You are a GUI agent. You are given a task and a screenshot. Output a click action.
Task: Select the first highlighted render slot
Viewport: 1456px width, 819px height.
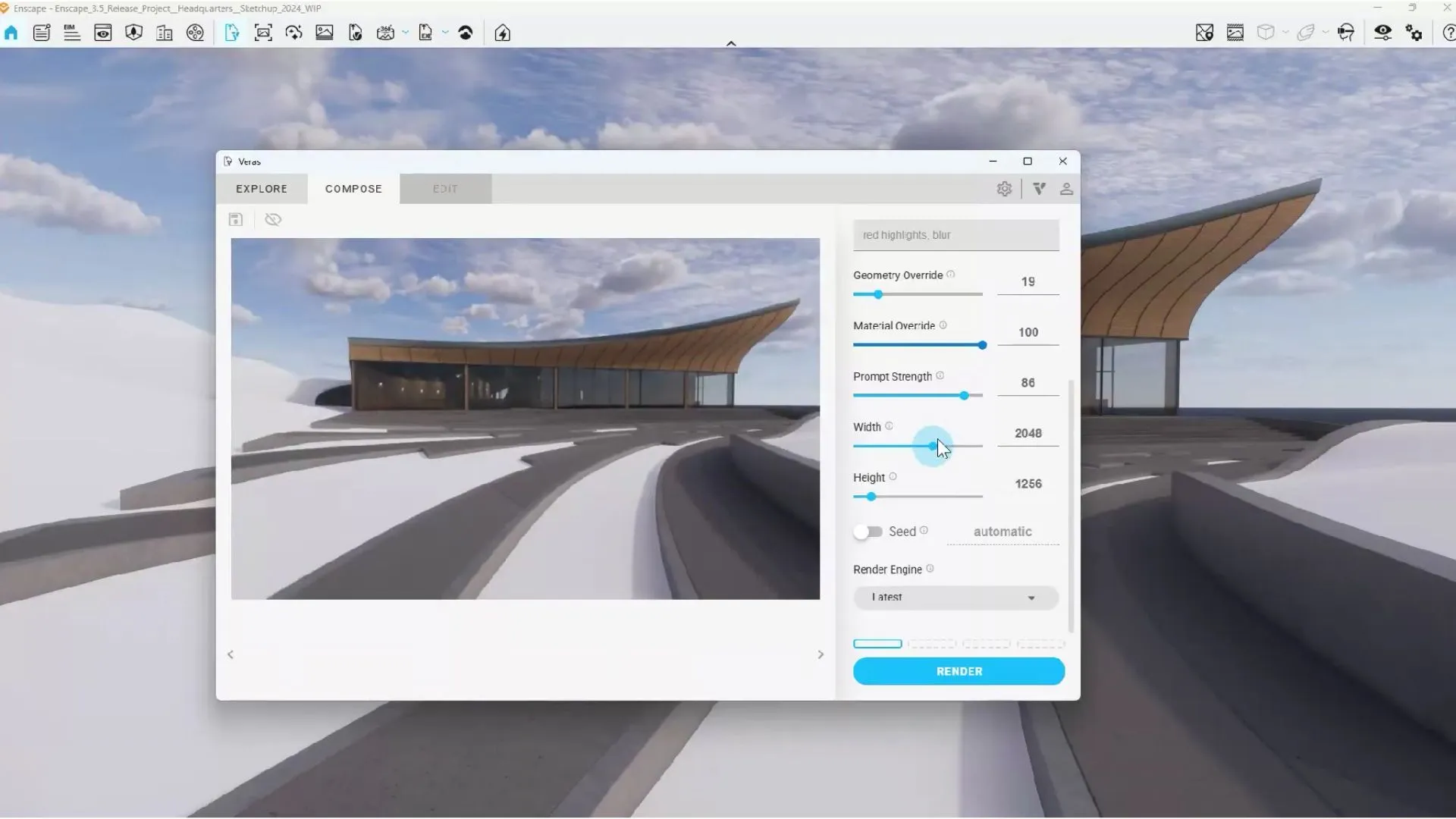click(x=877, y=644)
